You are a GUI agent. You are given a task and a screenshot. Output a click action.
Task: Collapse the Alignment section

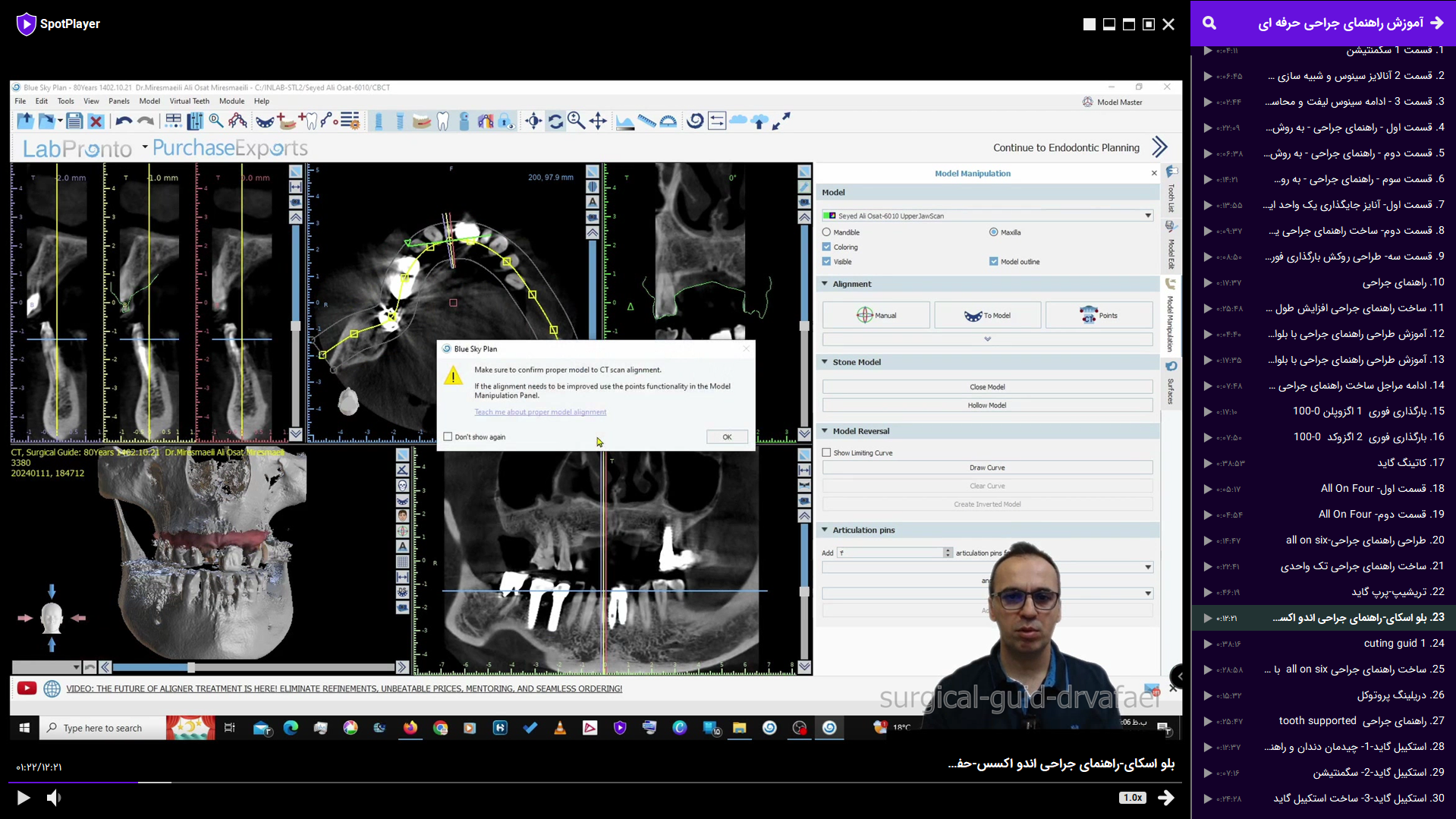[825, 284]
